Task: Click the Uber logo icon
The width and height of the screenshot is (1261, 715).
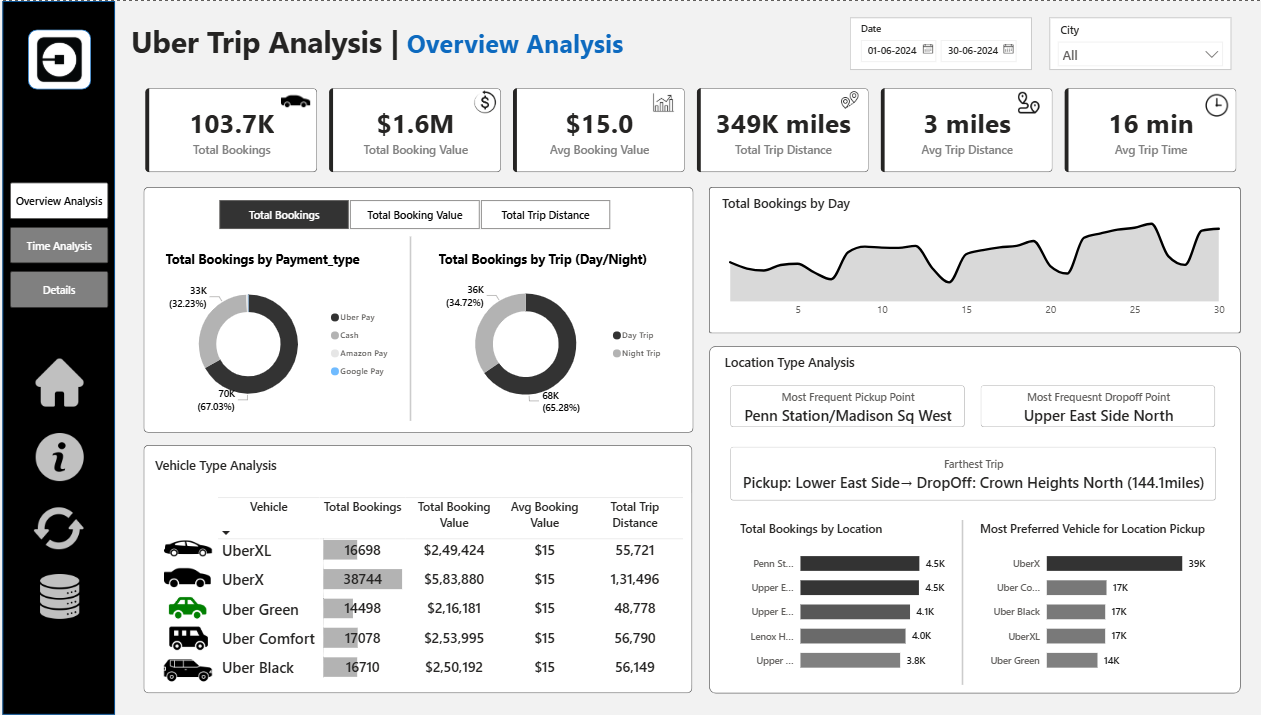Action: pos(60,59)
